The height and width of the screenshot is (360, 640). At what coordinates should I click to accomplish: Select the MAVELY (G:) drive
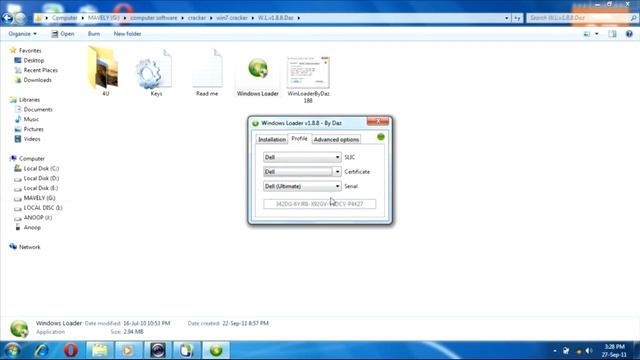[39, 198]
